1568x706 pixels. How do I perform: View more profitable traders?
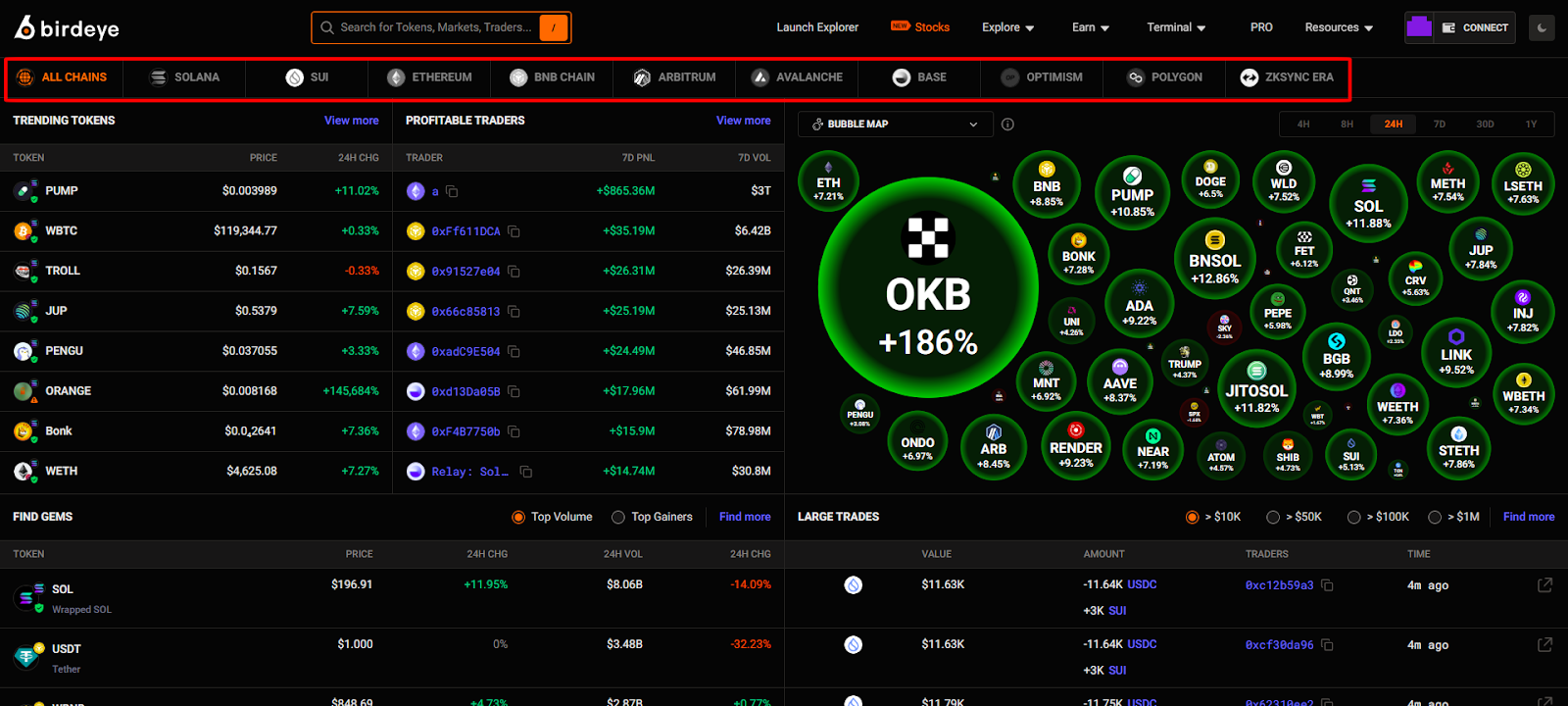pos(743,121)
